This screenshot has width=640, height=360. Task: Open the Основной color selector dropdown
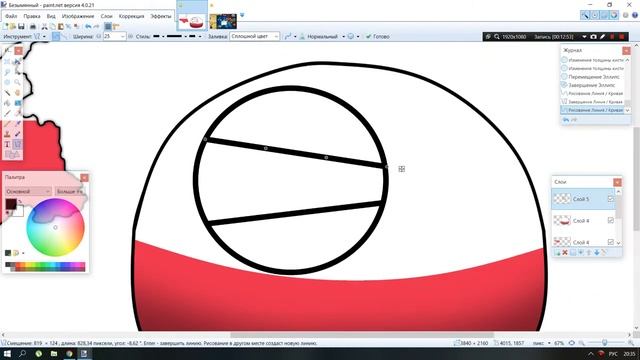(x=28, y=191)
